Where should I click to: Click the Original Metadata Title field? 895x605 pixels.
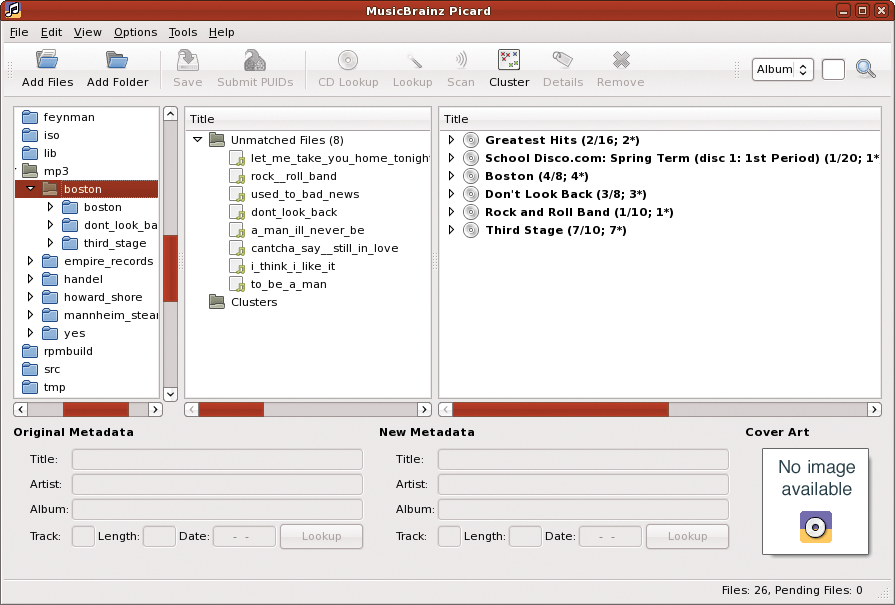point(217,459)
